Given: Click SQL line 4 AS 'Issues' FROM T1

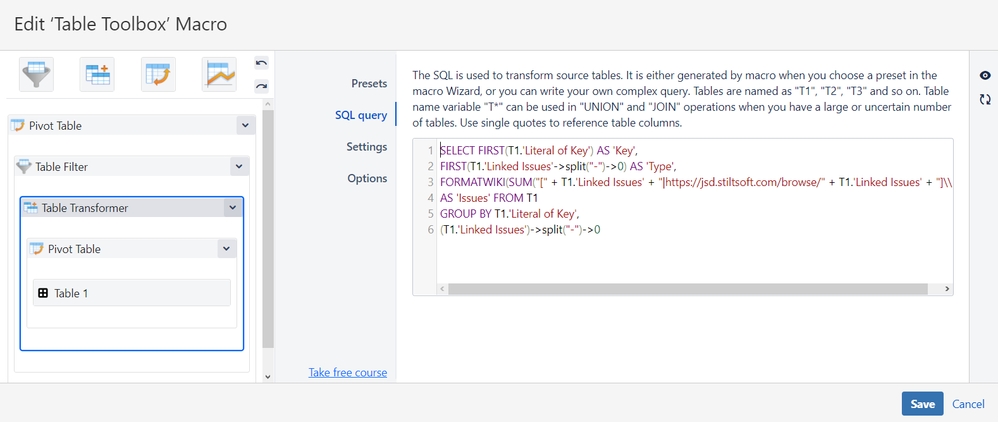Looking at the screenshot, I should pos(489,198).
